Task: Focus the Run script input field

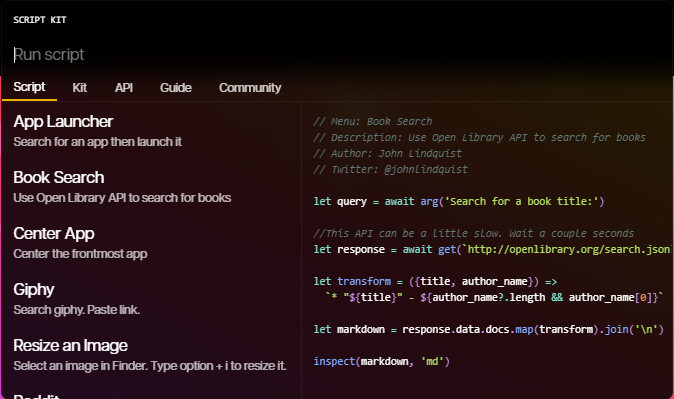Action: tap(337, 55)
